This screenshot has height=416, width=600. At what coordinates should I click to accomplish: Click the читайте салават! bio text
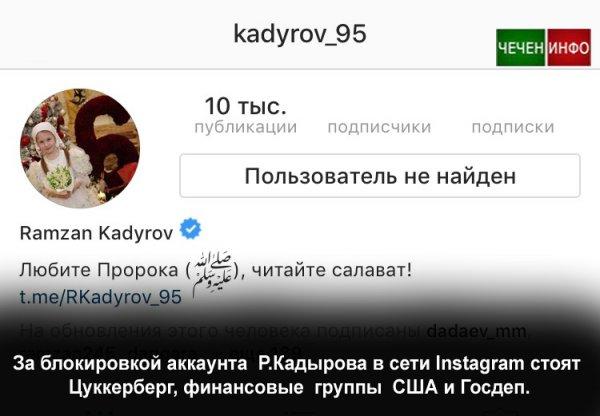coord(332,270)
